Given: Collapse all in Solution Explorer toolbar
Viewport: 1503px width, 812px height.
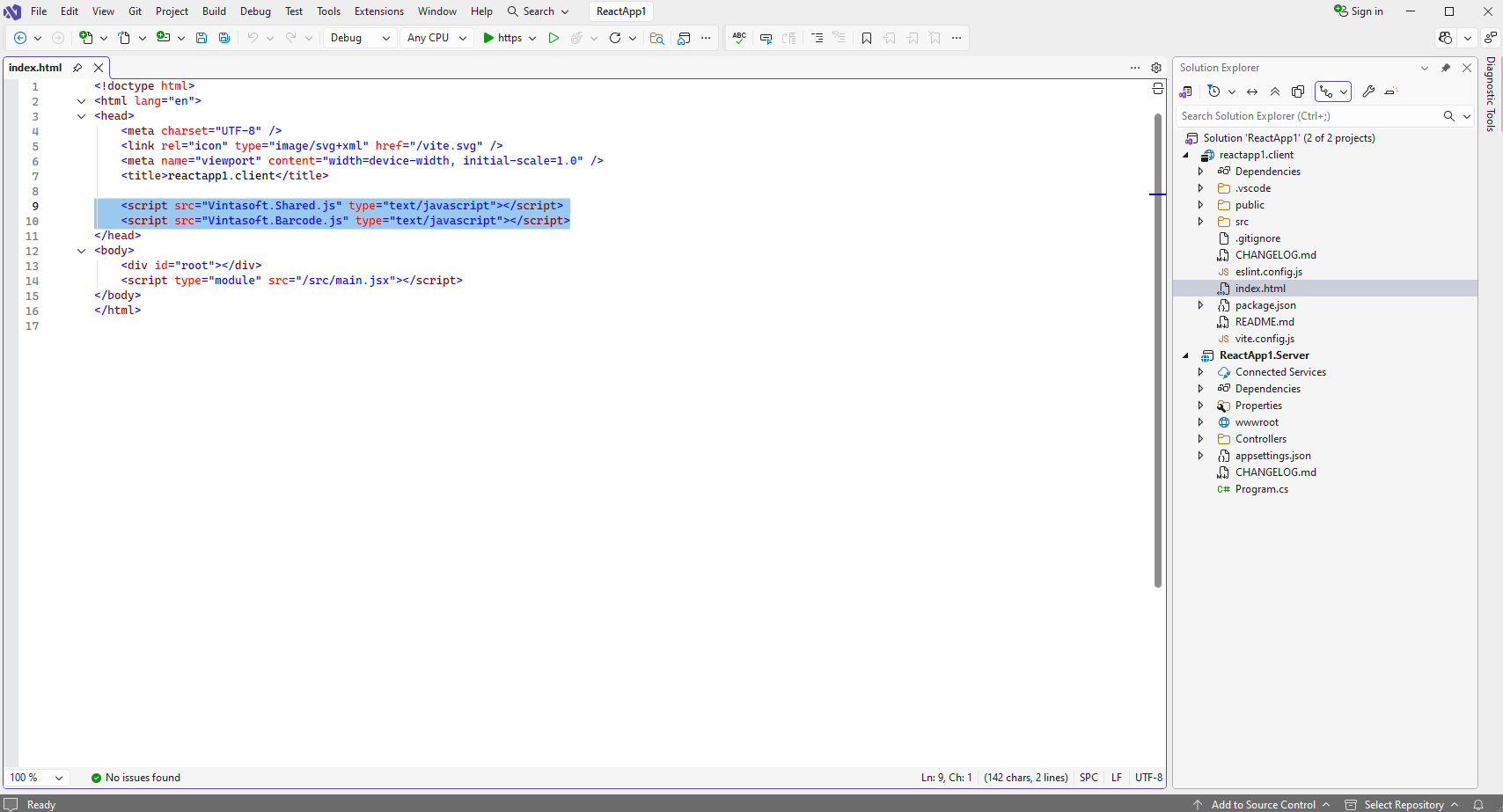Looking at the screenshot, I should click(x=1275, y=91).
